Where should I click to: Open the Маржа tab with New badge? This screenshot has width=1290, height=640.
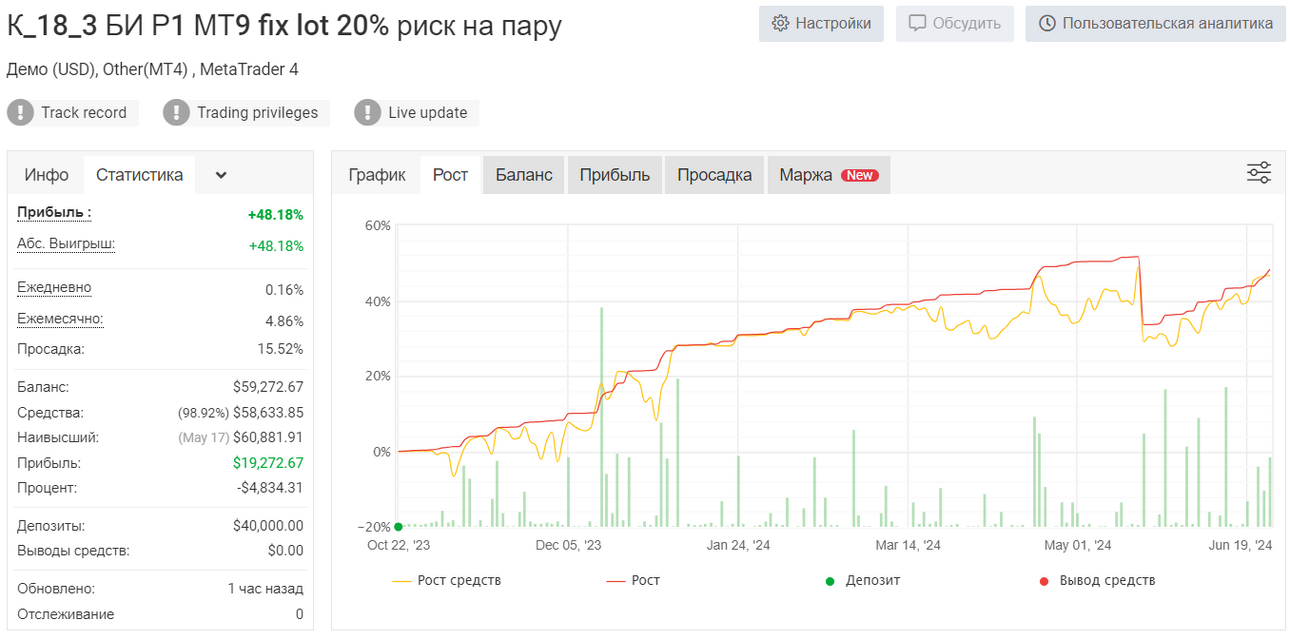[x=828, y=175]
